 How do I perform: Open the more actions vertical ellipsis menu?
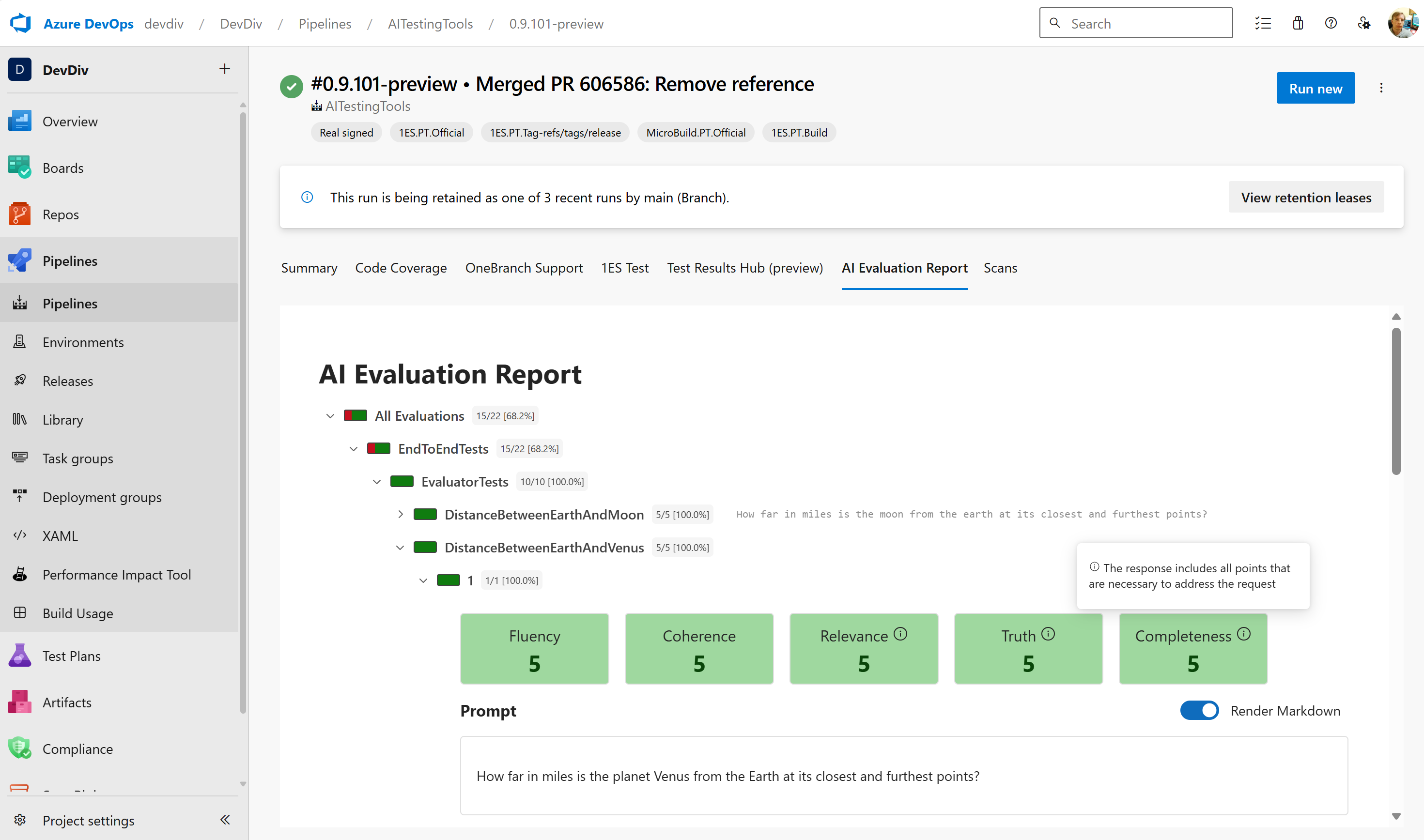(x=1381, y=88)
